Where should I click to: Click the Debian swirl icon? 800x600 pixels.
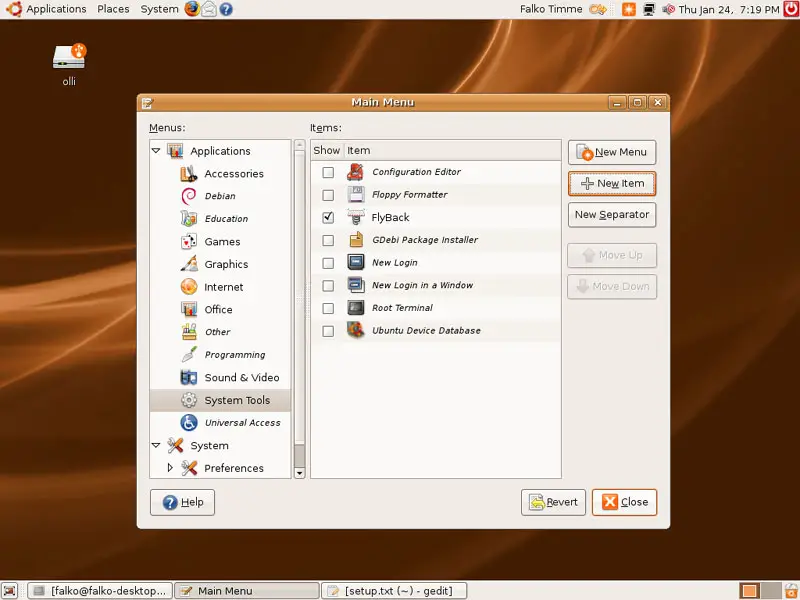188,196
